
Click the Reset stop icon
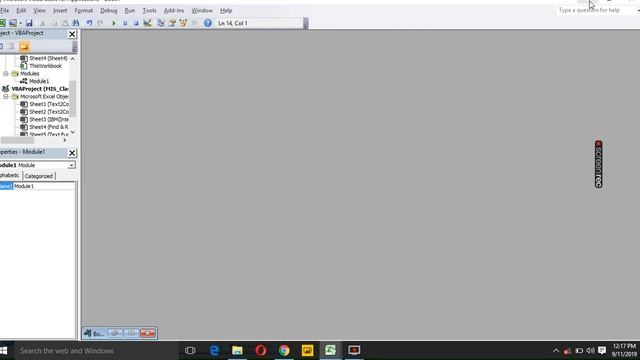[x=136, y=23]
